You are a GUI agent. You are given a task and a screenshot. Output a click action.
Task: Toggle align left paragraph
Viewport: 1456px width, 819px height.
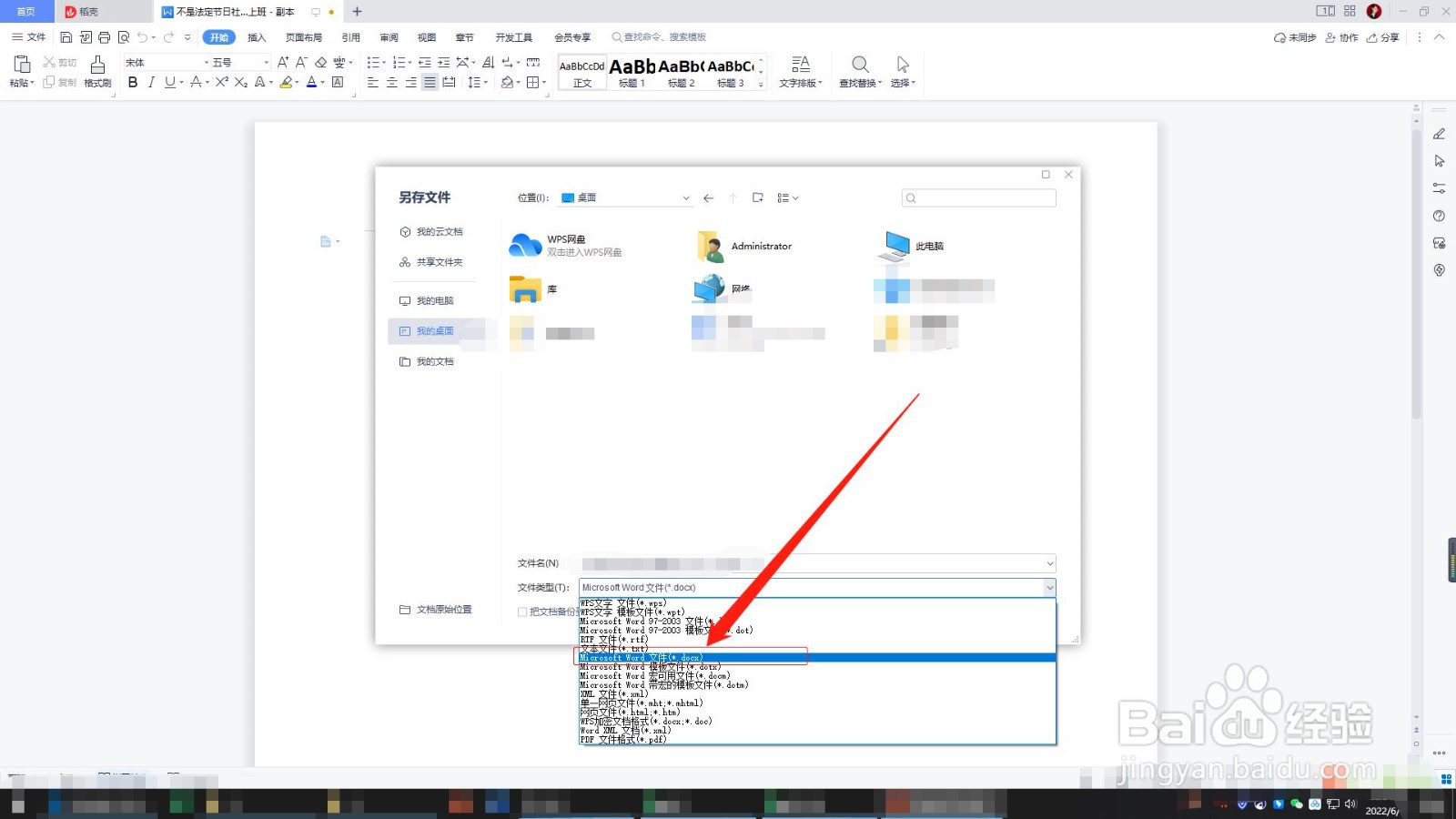tap(372, 82)
